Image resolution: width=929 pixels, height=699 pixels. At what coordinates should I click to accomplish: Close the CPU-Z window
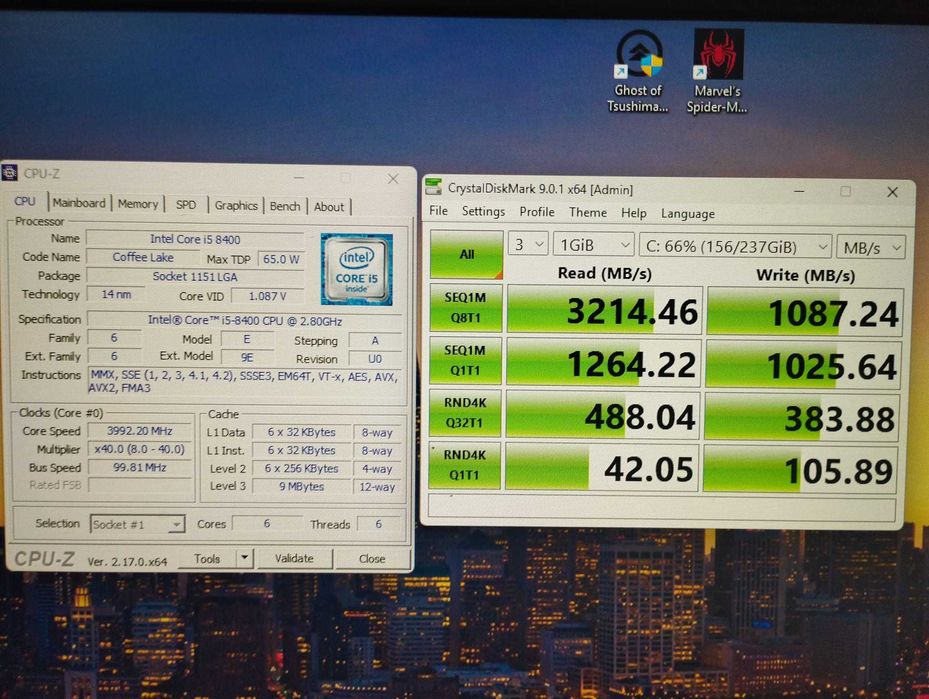coord(393,178)
